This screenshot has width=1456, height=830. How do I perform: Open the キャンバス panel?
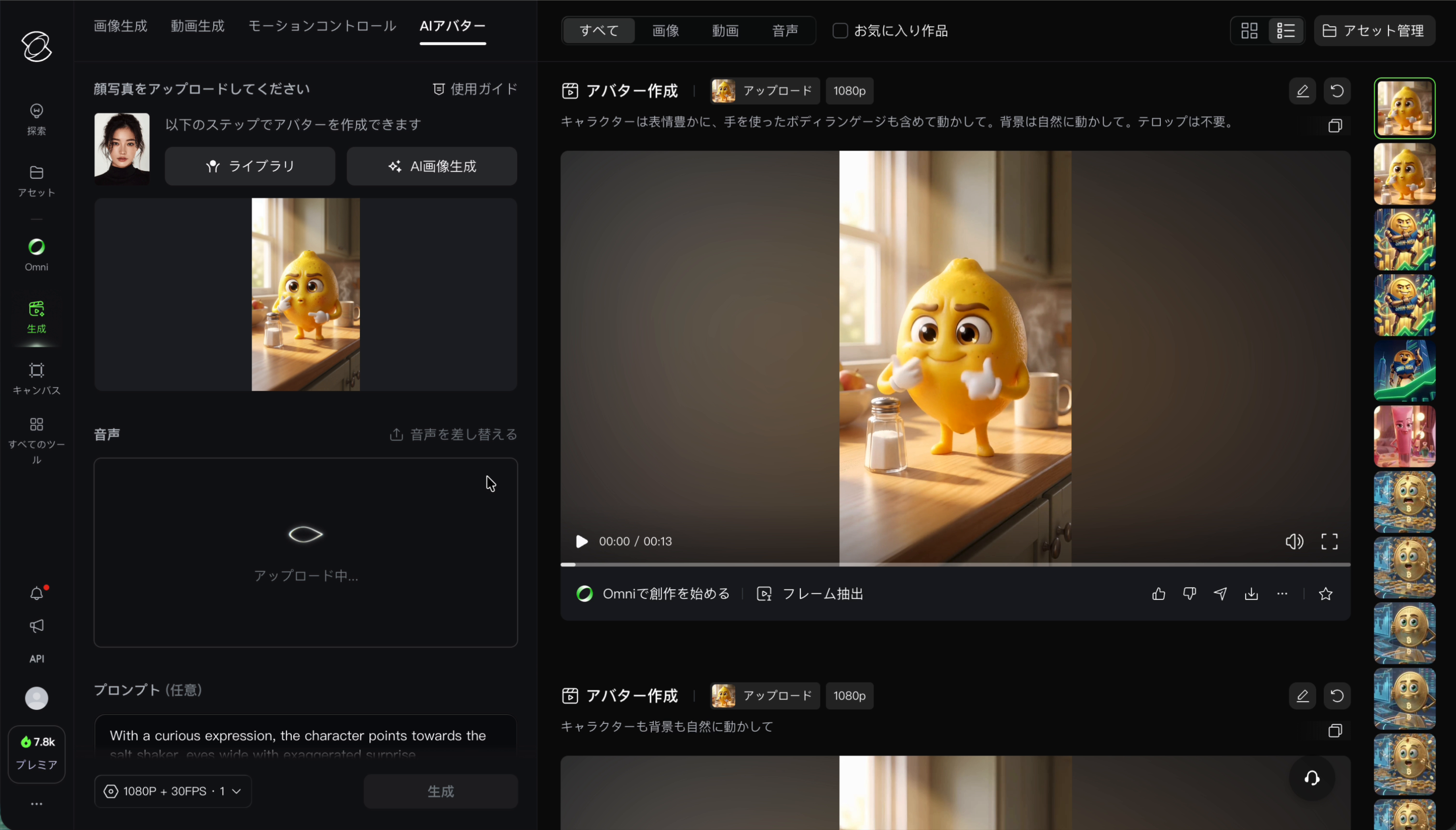coord(36,377)
